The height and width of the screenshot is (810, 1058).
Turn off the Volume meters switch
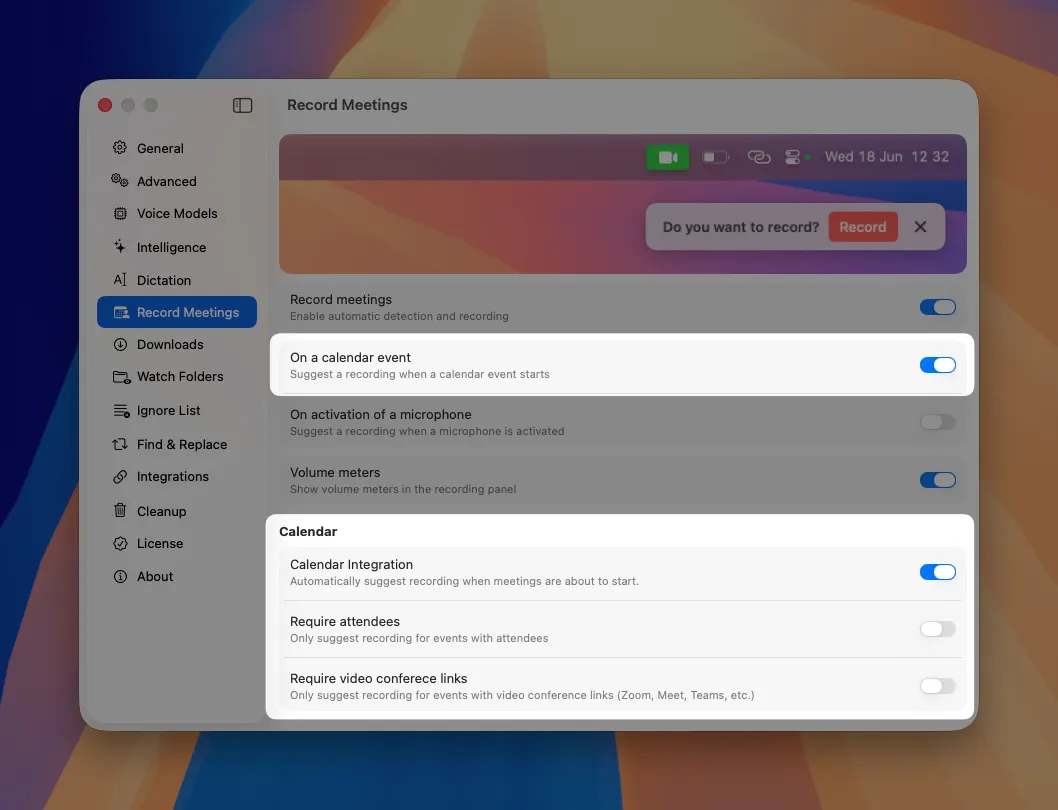(x=938, y=480)
